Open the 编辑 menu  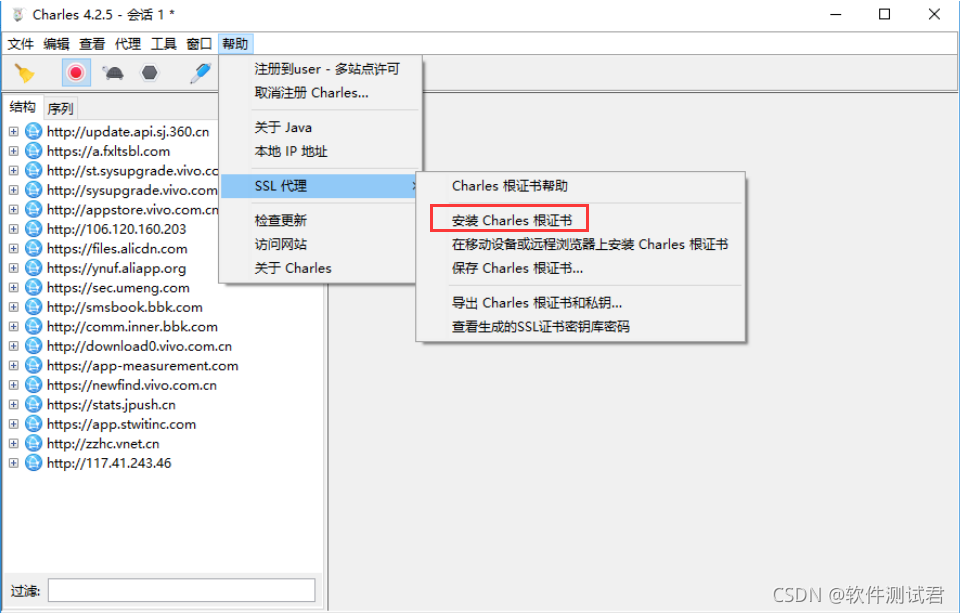[56, 44]
